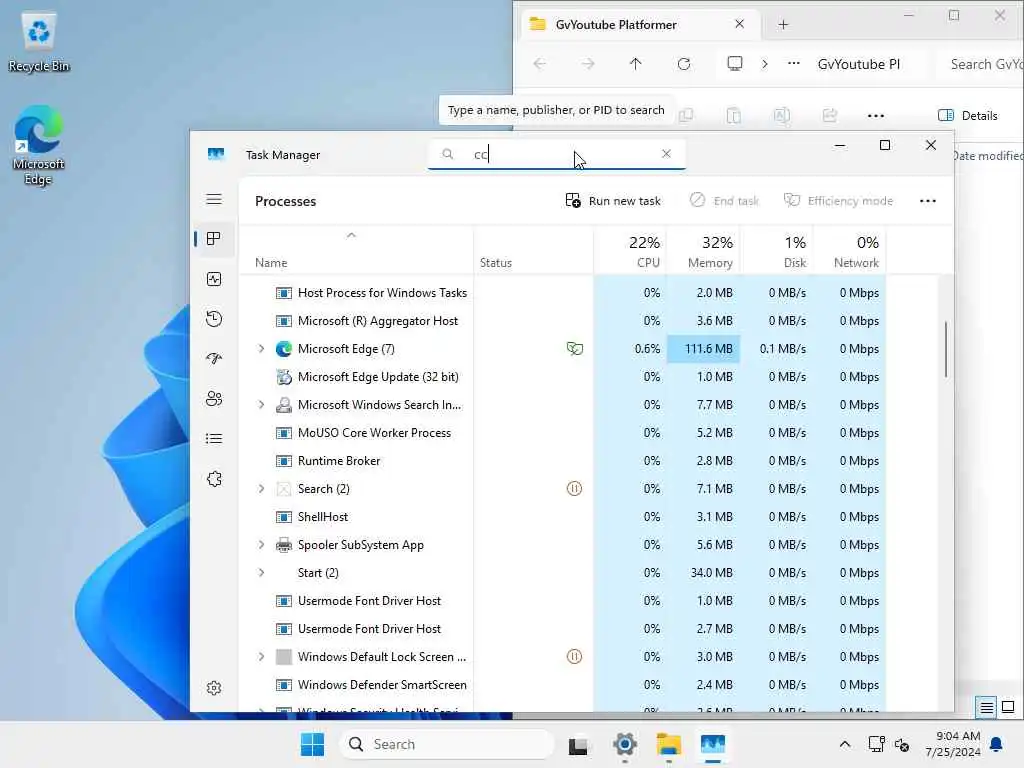This screenshot has width=1024, height=768.
Task: Sort processes by Network column
Action: pyautogui.click(x=850, y=251)
